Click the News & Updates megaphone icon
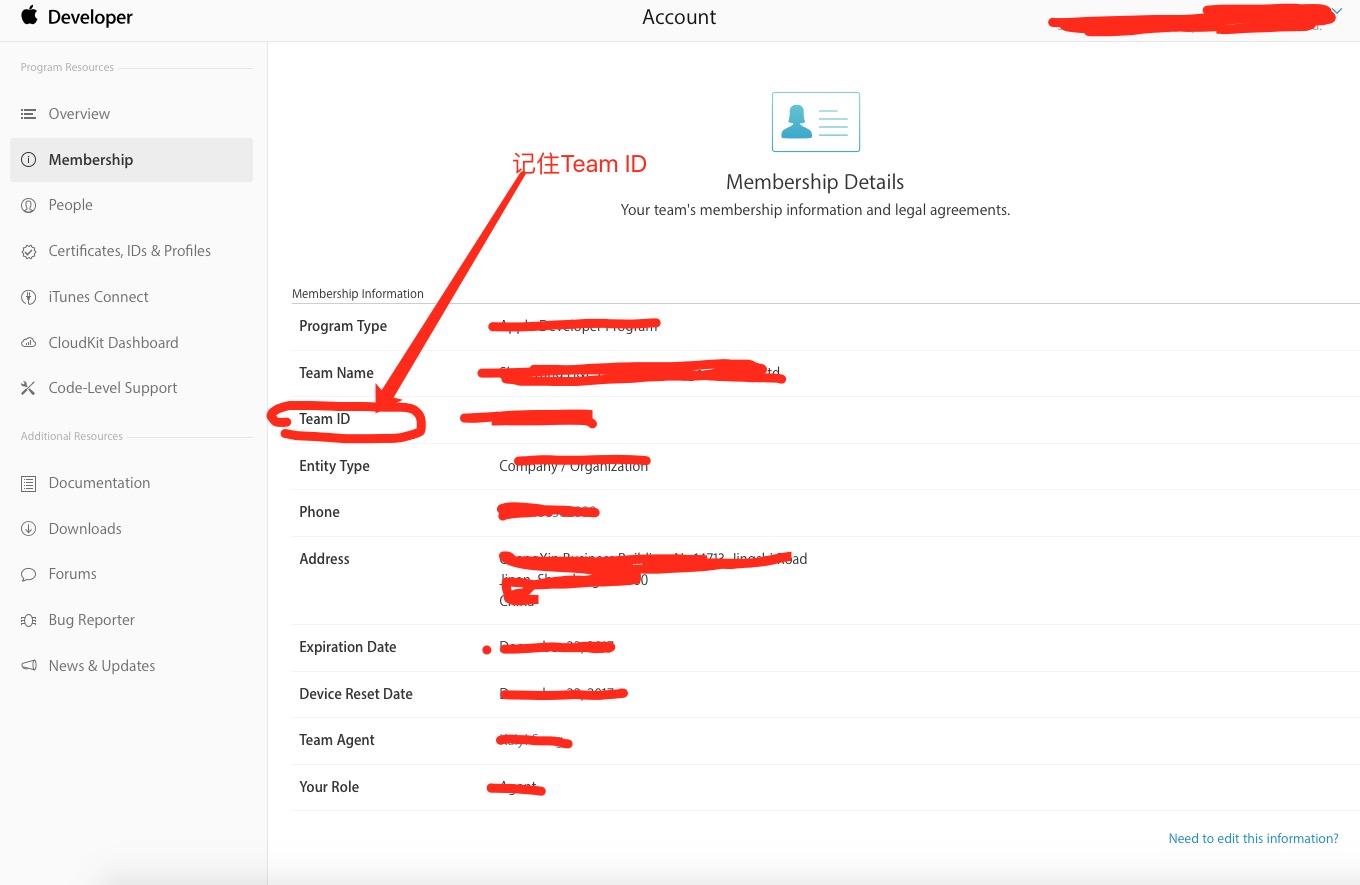Image resolution: width=1360 pixels, height=885 pixels. click(28, 666)
